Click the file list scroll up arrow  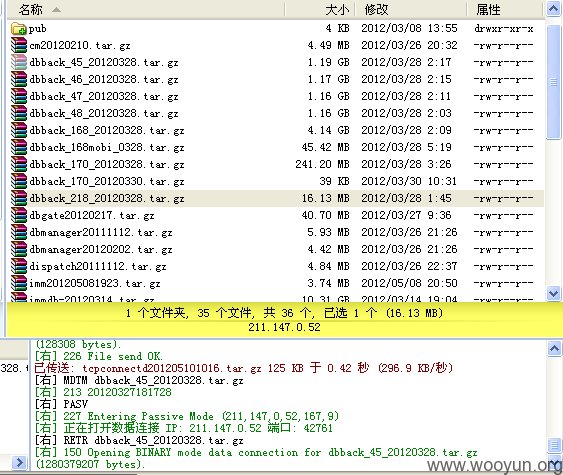pos(553,9)
